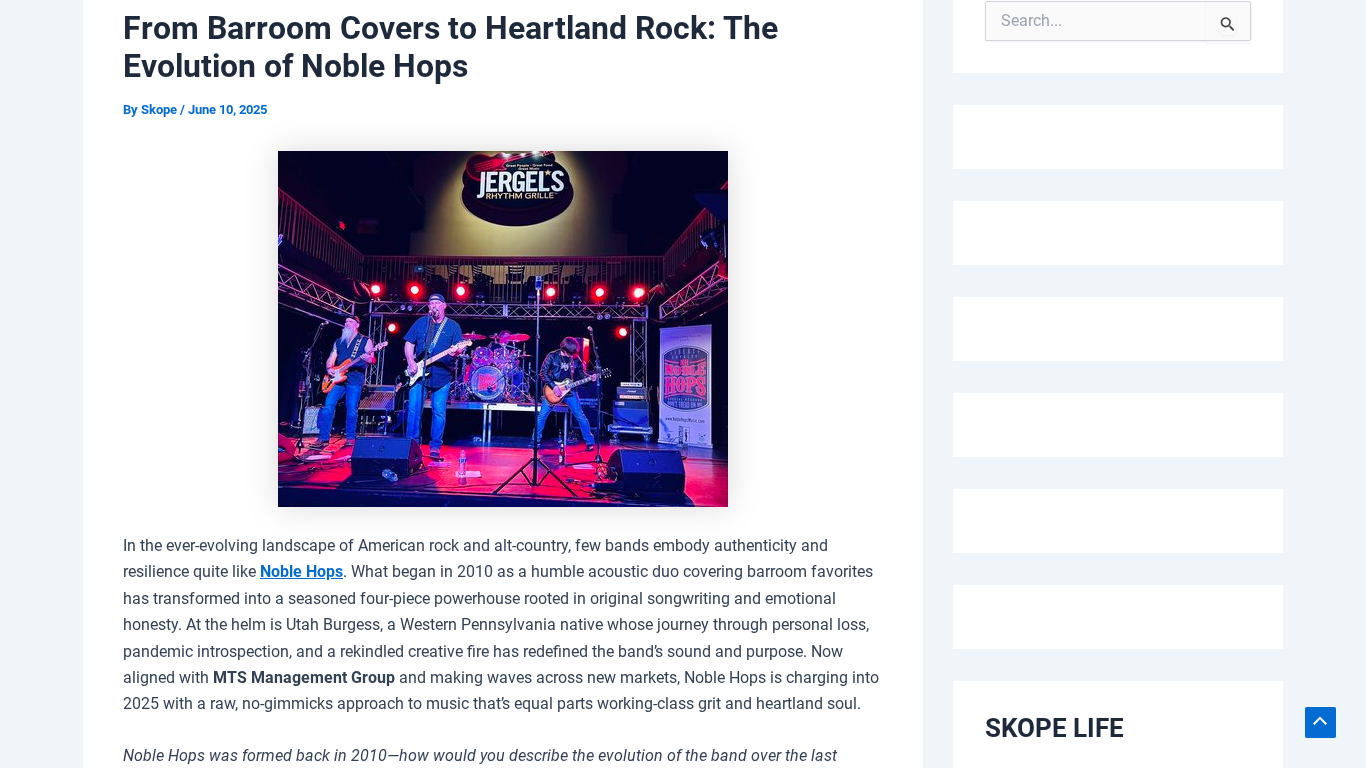Follow the Noble Hops hyperlink
Image resolution: width=1366 pixels, height=768 pixels.
[x=301, y=572]
